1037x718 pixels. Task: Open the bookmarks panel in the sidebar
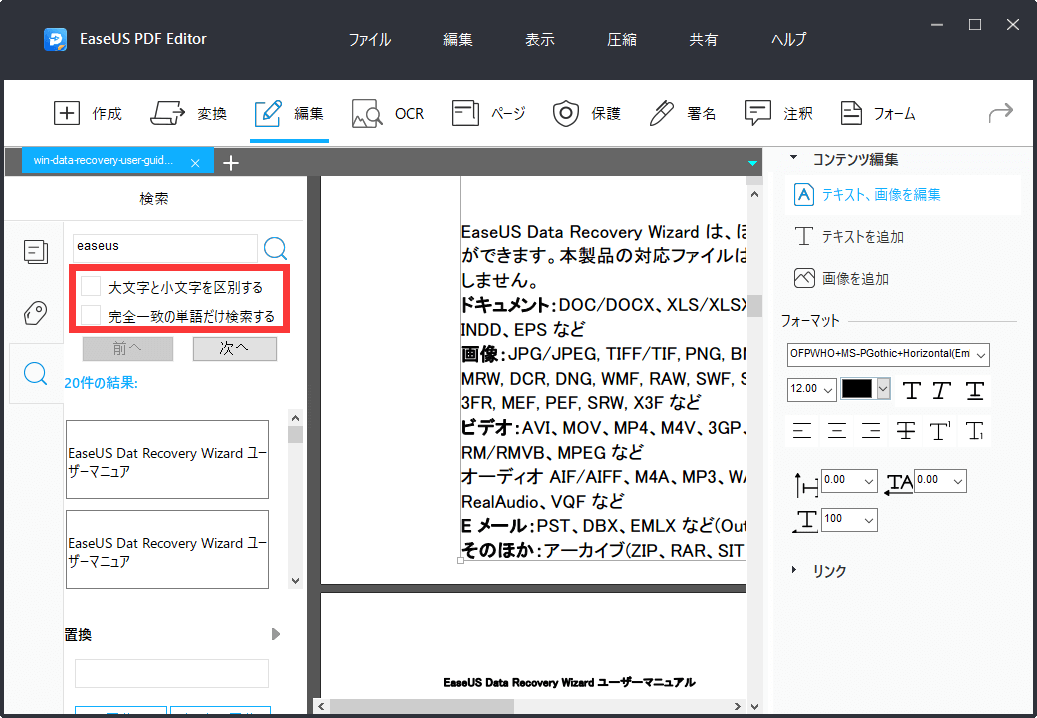coord(36,314)
